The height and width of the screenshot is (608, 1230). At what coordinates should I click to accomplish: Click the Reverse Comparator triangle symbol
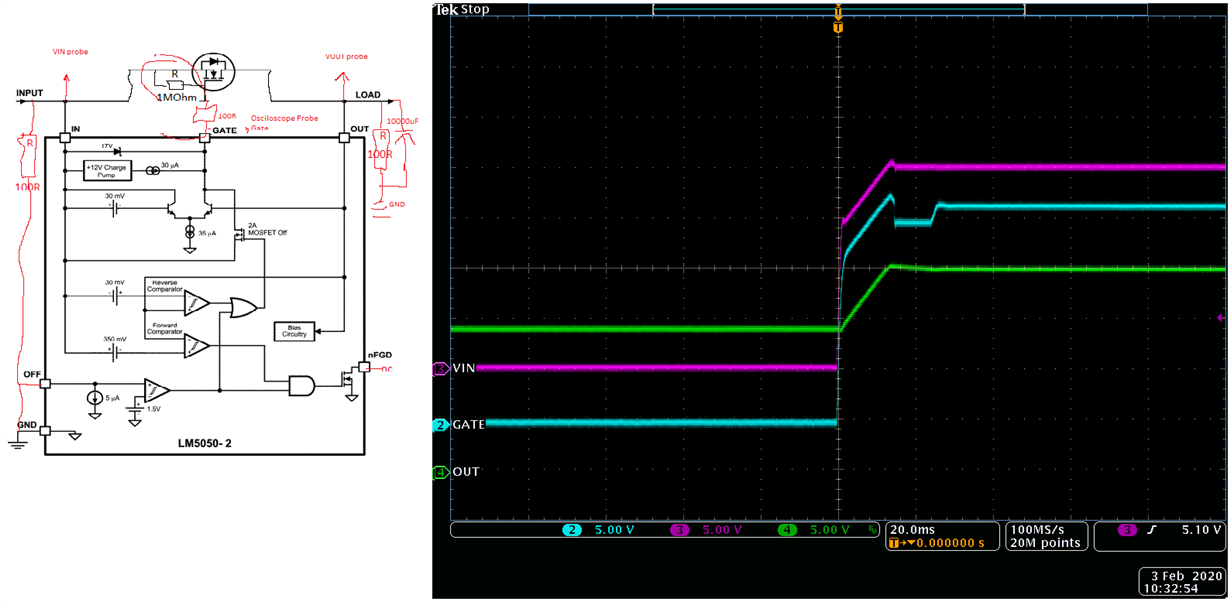click(197, 301)
